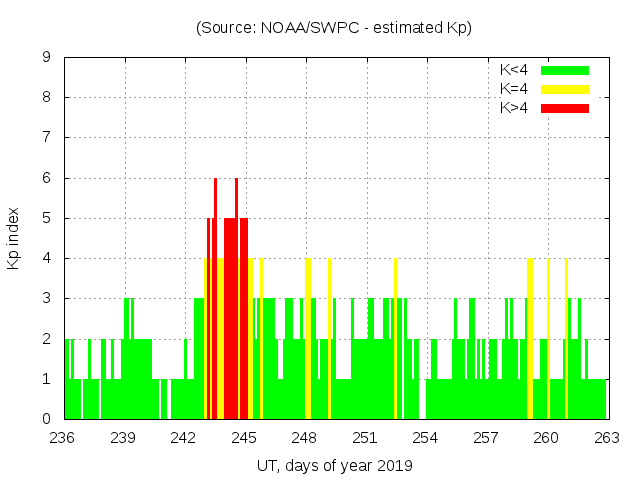Click the 'UT, days of year 2019' axis label

334,465
